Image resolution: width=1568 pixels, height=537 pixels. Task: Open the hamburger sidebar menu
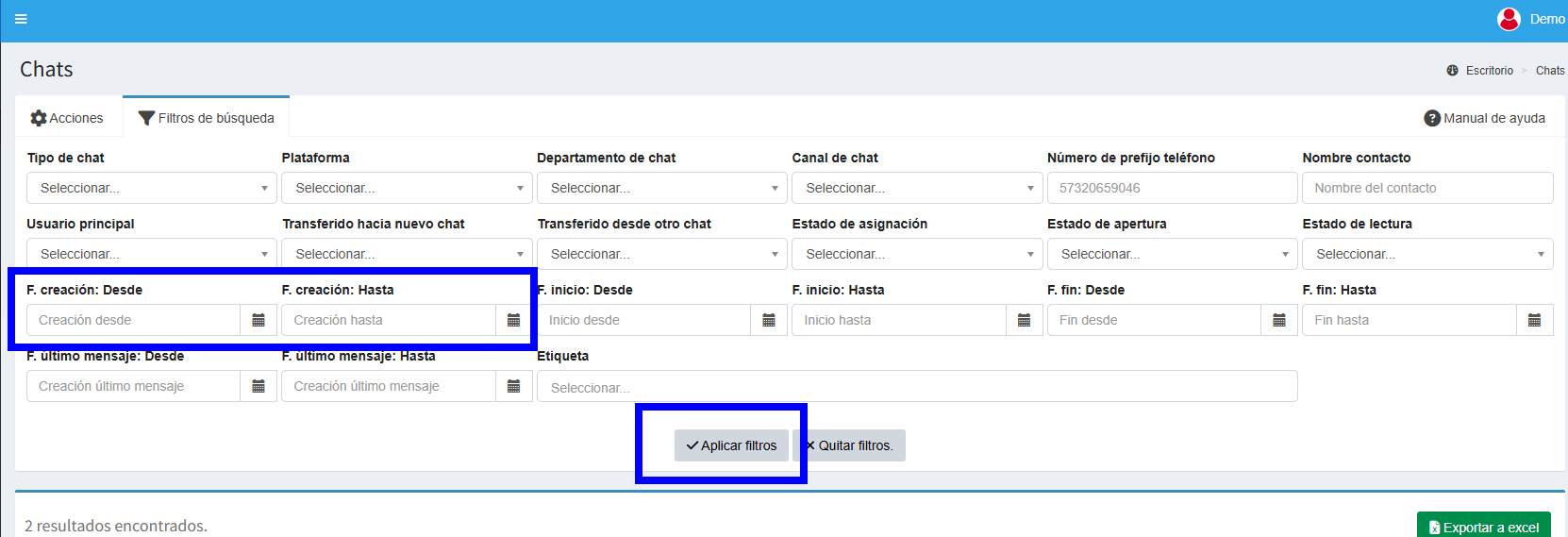click(x=21, y=19)
